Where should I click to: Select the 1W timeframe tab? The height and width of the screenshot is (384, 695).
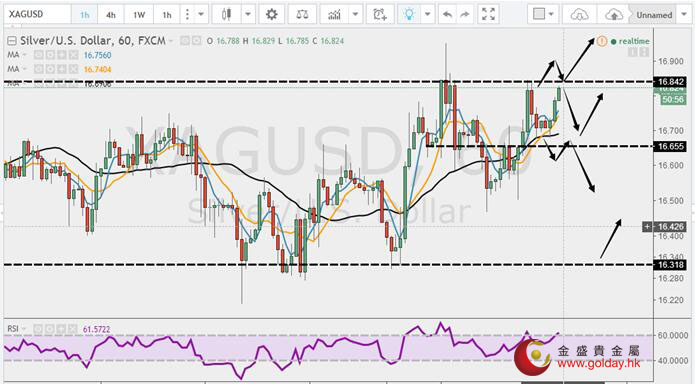point(139,15)
